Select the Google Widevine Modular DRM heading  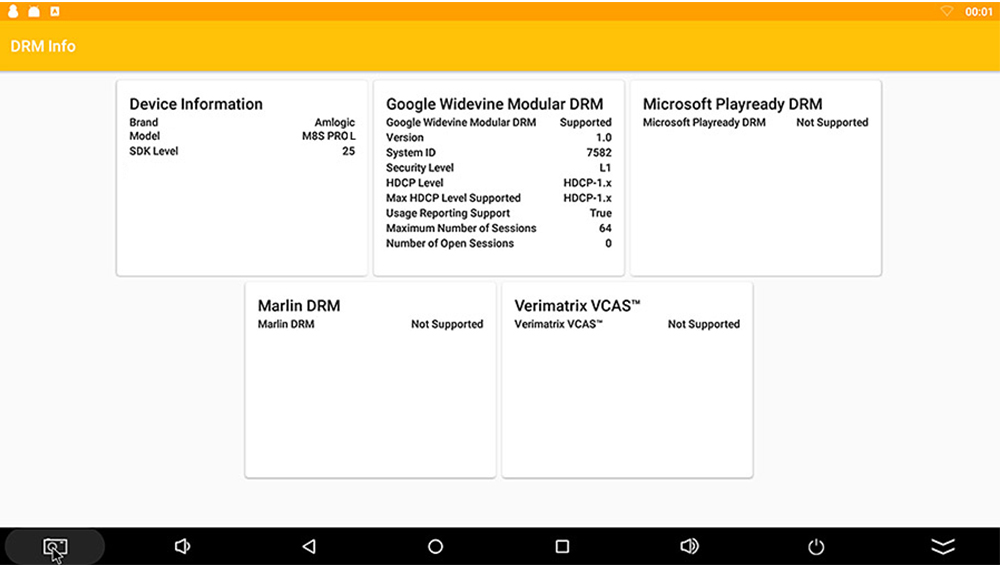pos(494,104)
